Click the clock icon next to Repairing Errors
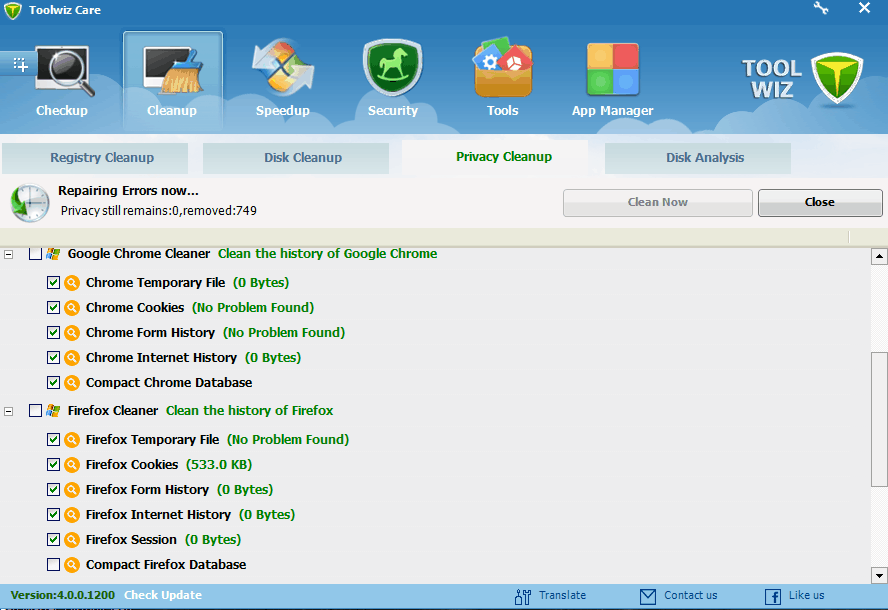Viewport: 888px width, 610px height. 29,203
